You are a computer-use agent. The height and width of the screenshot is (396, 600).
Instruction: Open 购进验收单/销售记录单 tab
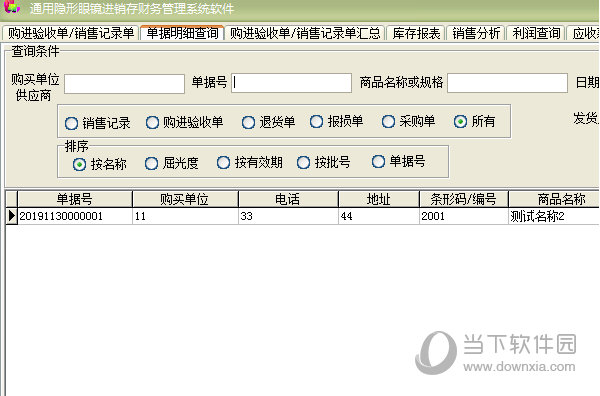pyautogui.click(x=71, y=33)
